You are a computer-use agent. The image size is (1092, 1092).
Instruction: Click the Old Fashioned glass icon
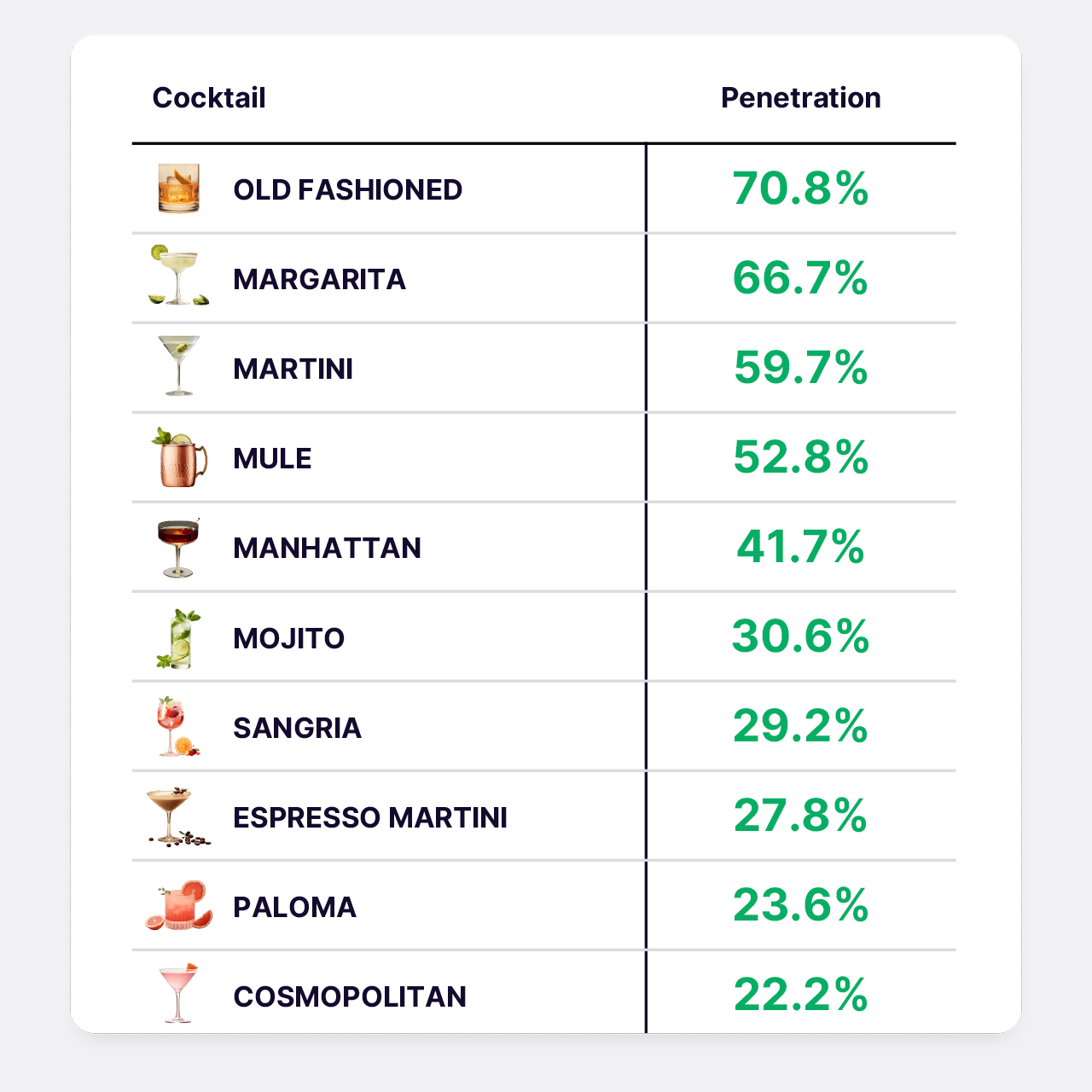click(179, 189)
